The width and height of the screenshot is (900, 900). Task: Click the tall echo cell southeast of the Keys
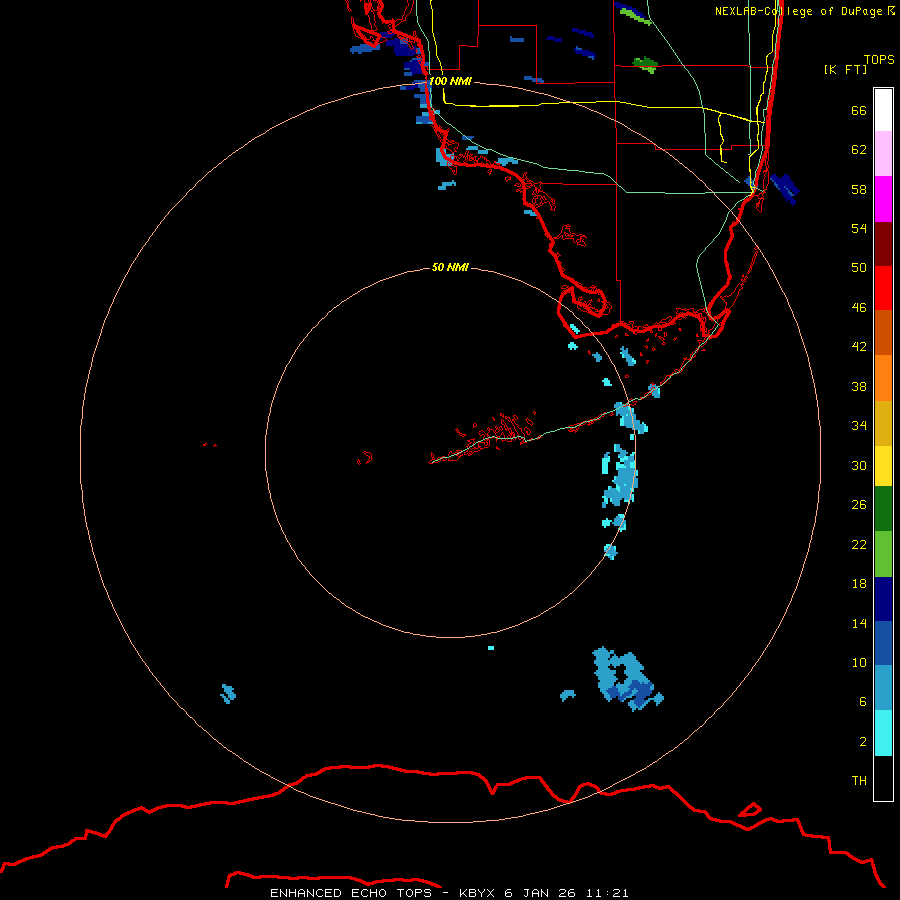619,476
